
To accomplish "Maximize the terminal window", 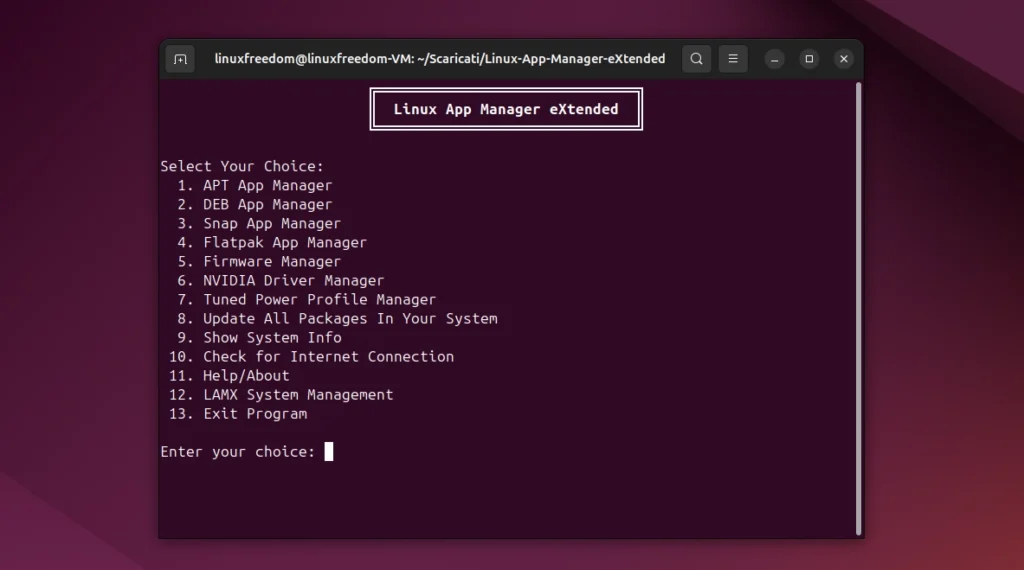I will 809,59.
